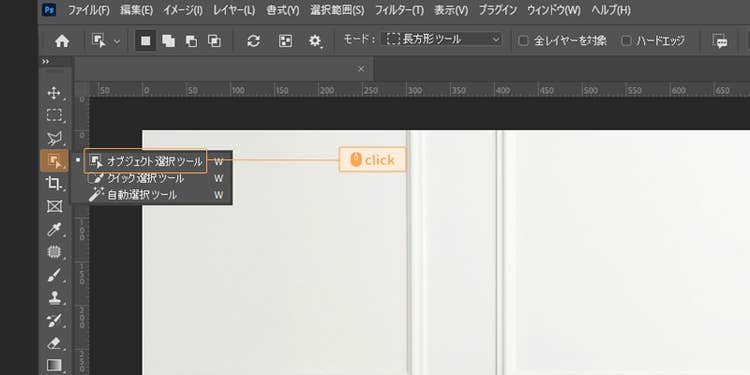This screenshot has width=750, height=375.
Task: Click the selection feedback speech bubble icon
Action: point(720,41)
